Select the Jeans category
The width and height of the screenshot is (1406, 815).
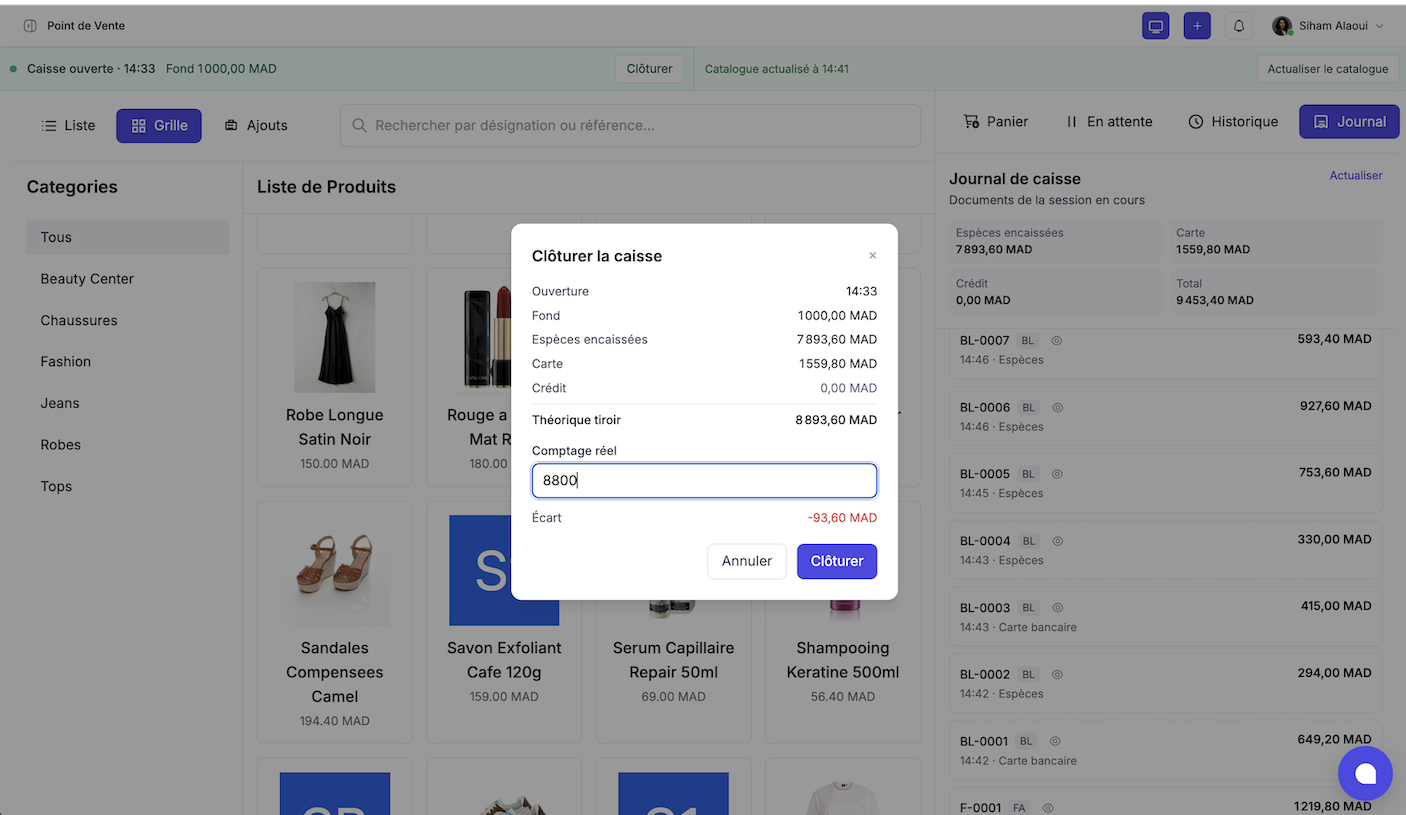[x=128, y=404]
